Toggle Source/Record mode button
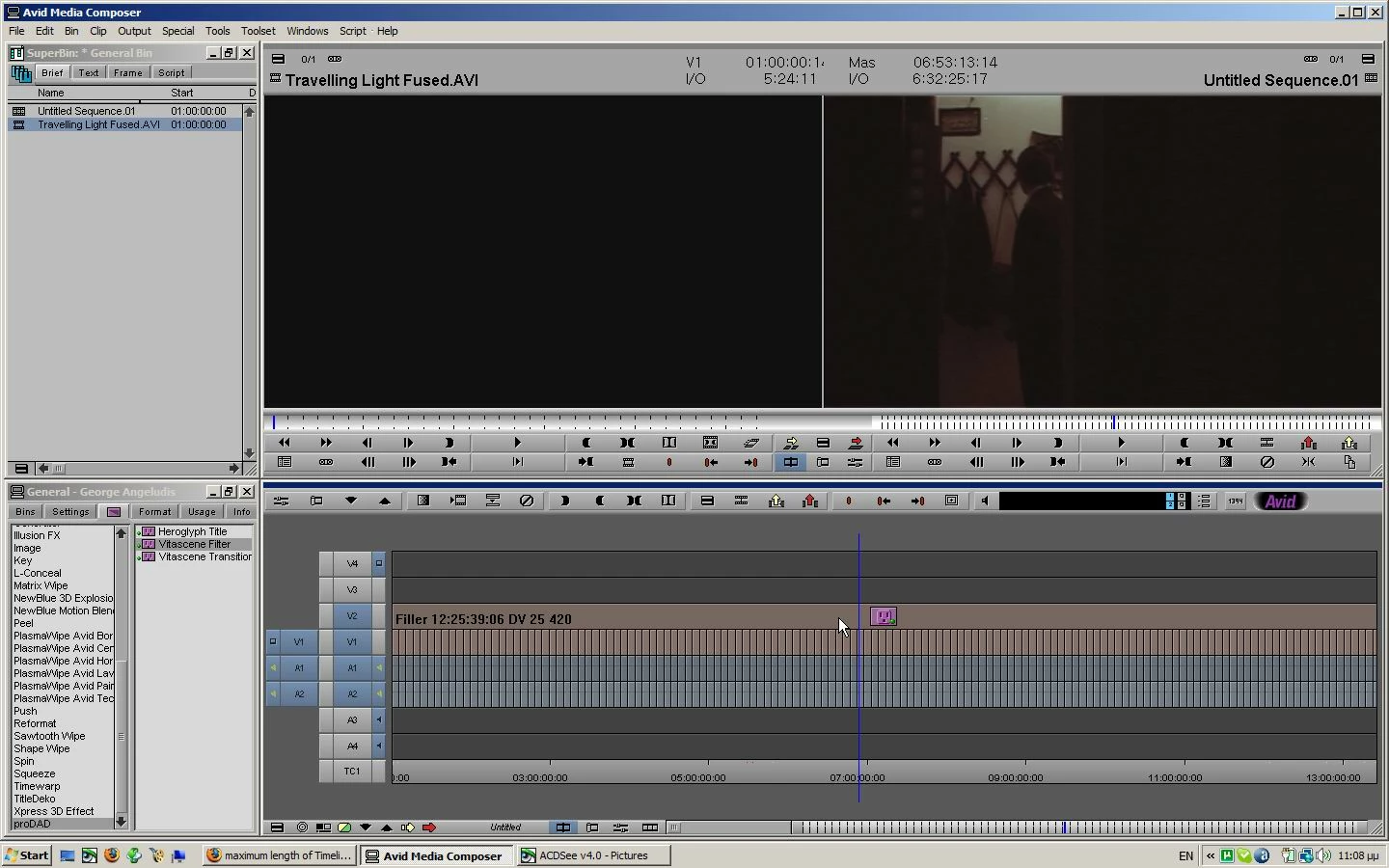Viewport: 1389px width, 868px height. [791, 462]
